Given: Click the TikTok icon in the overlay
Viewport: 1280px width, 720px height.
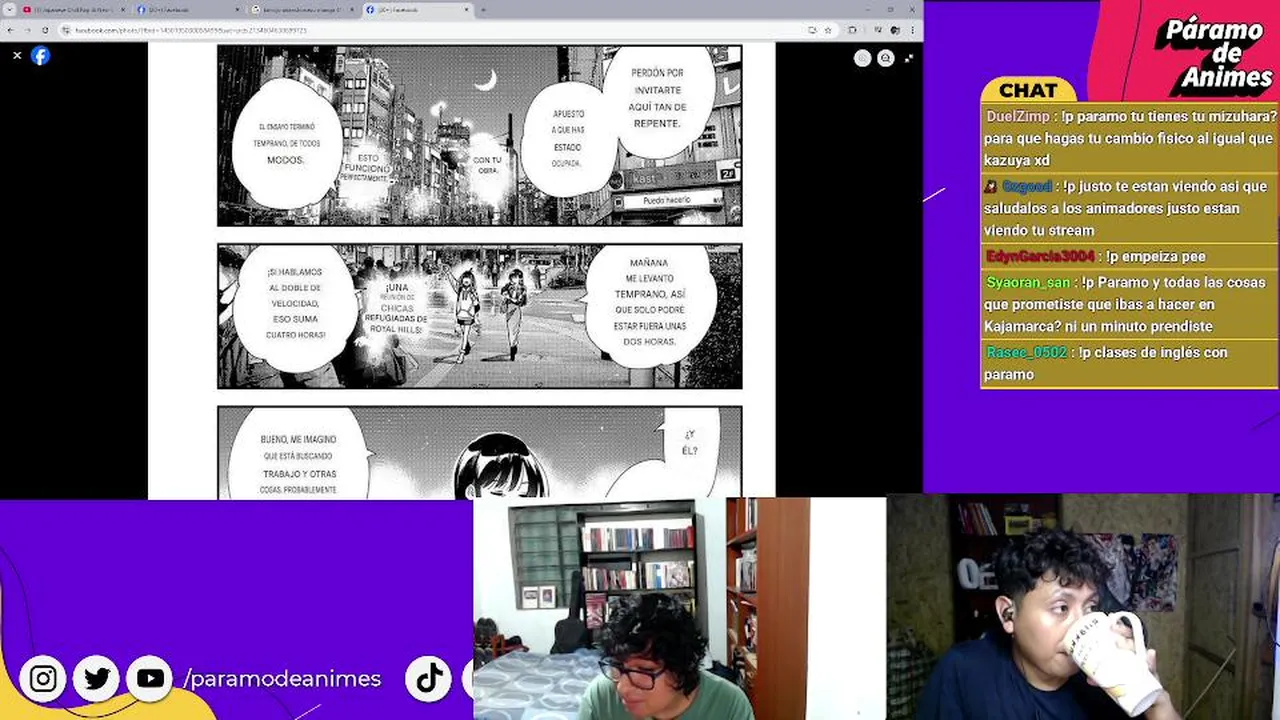Looking at the screenshot, I should 430,679.
